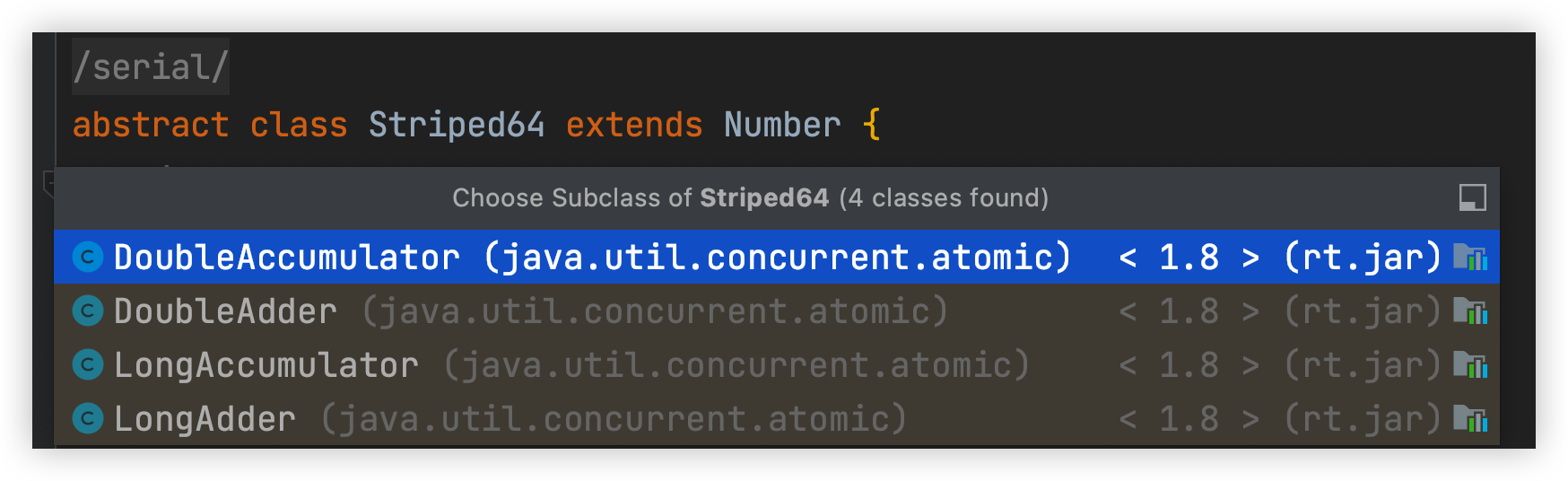The height and width of the screenshot is (481, 1568).
Task: Click library icon in DoubleAdder row
Action: click(x=1470, y=311)
